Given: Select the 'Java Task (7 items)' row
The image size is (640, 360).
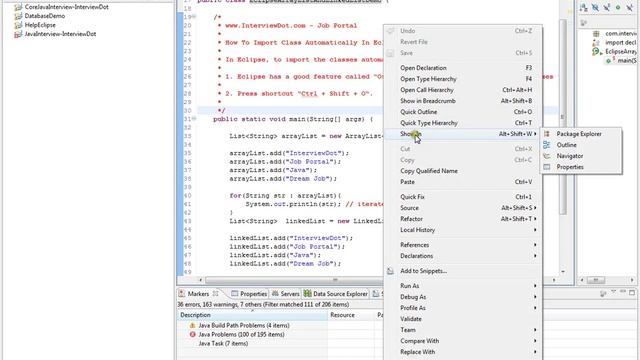Looking at the screenshot, I should point(223,344).
